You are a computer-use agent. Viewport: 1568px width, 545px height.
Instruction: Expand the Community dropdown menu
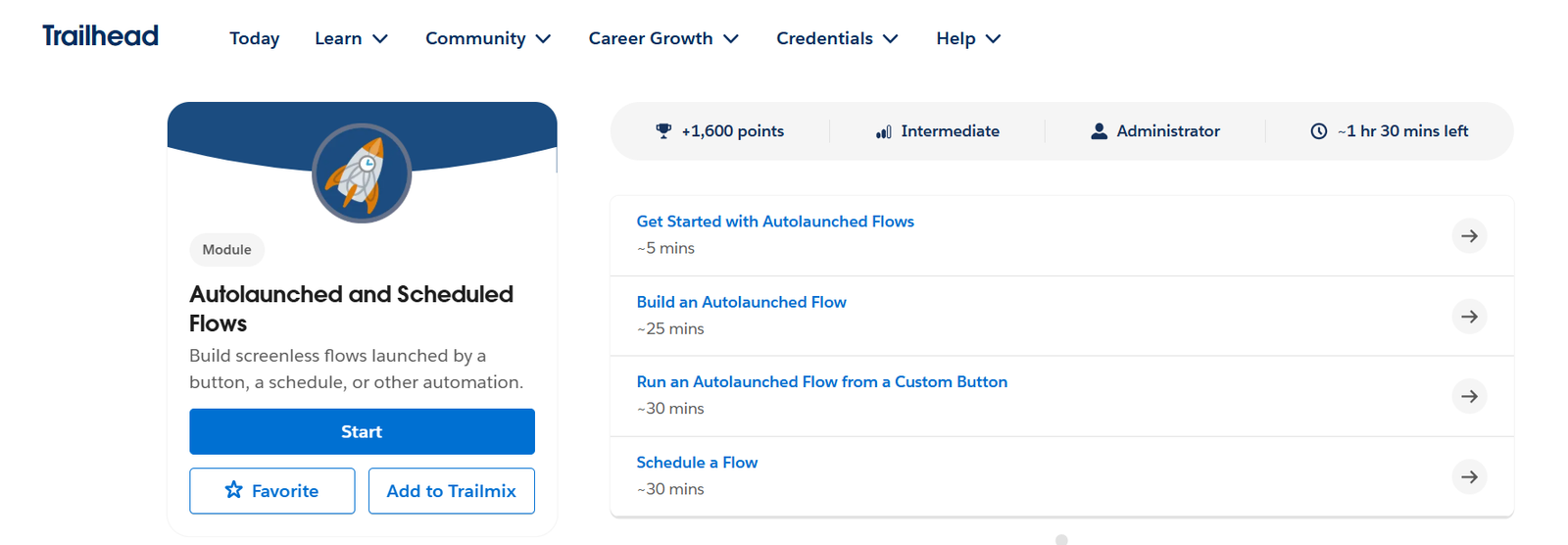(x=488, y=38)
